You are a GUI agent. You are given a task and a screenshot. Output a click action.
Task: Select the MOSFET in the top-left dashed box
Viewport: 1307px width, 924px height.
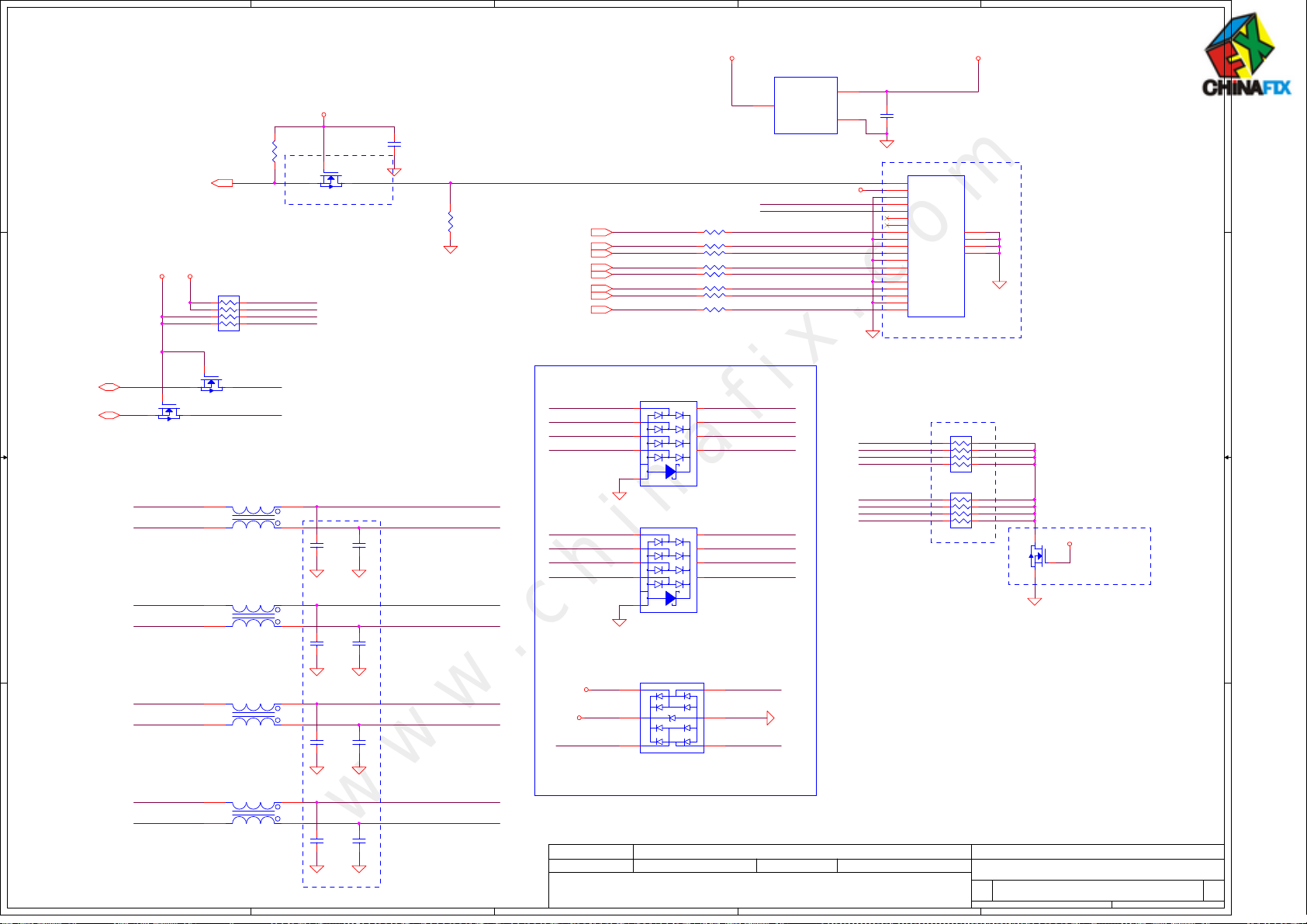pyautogui.click(x=331, y=180)
